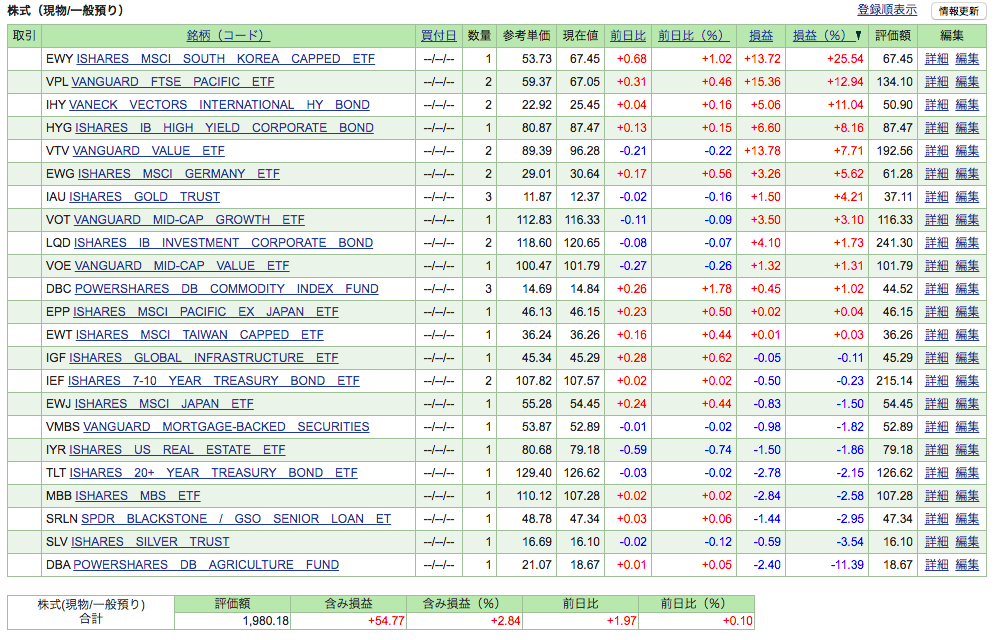Sort by 前日比 column header

pyautogui.click(x=628, y=36)
